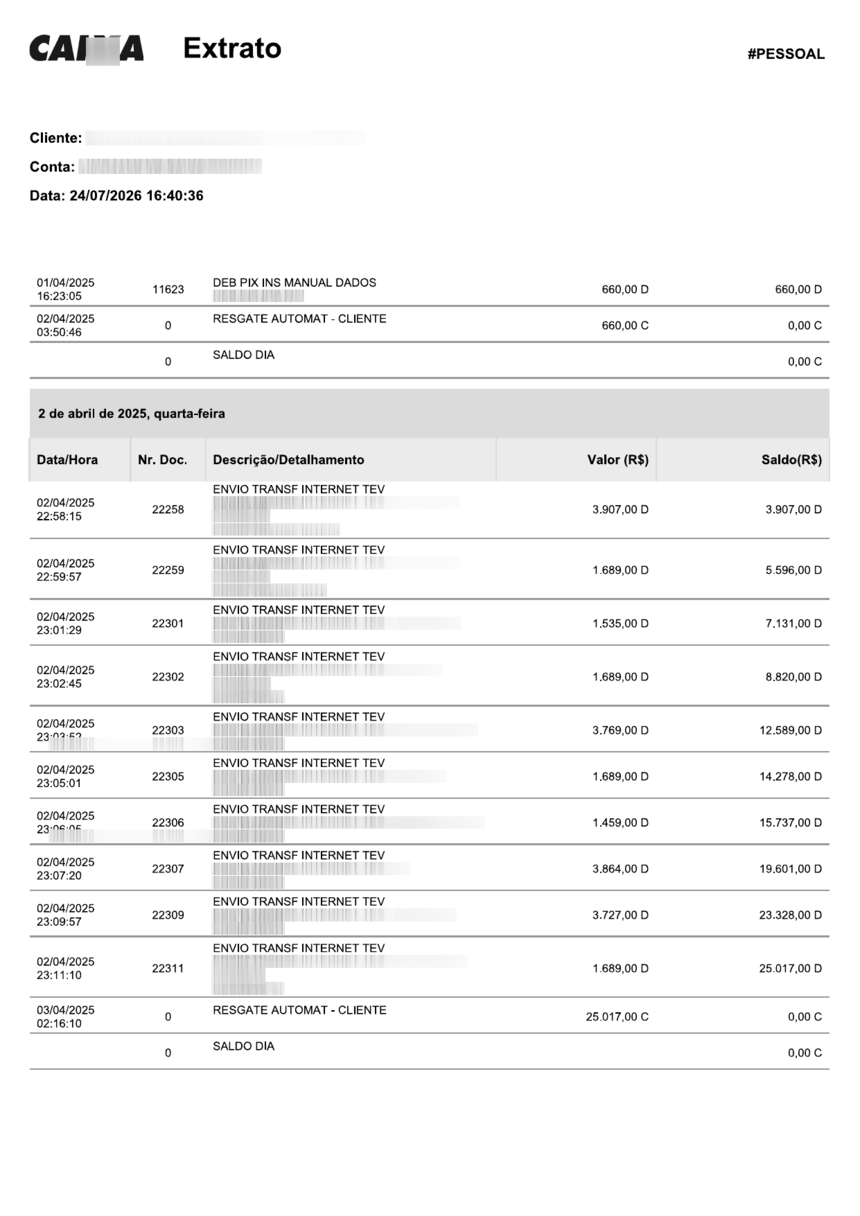Click the #PESSOAL hashtag label
860x1216 pixels.
786,54
